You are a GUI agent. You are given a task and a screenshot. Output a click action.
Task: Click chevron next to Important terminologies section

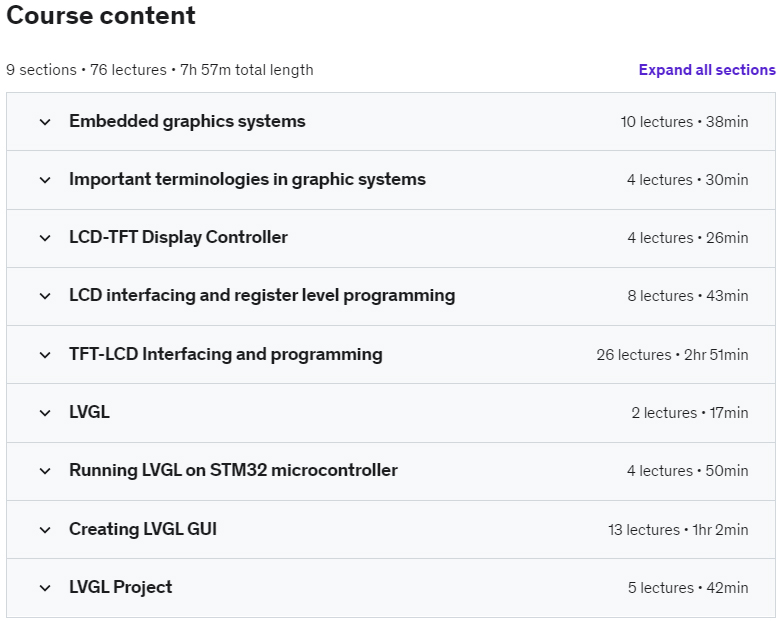[45, 180]
